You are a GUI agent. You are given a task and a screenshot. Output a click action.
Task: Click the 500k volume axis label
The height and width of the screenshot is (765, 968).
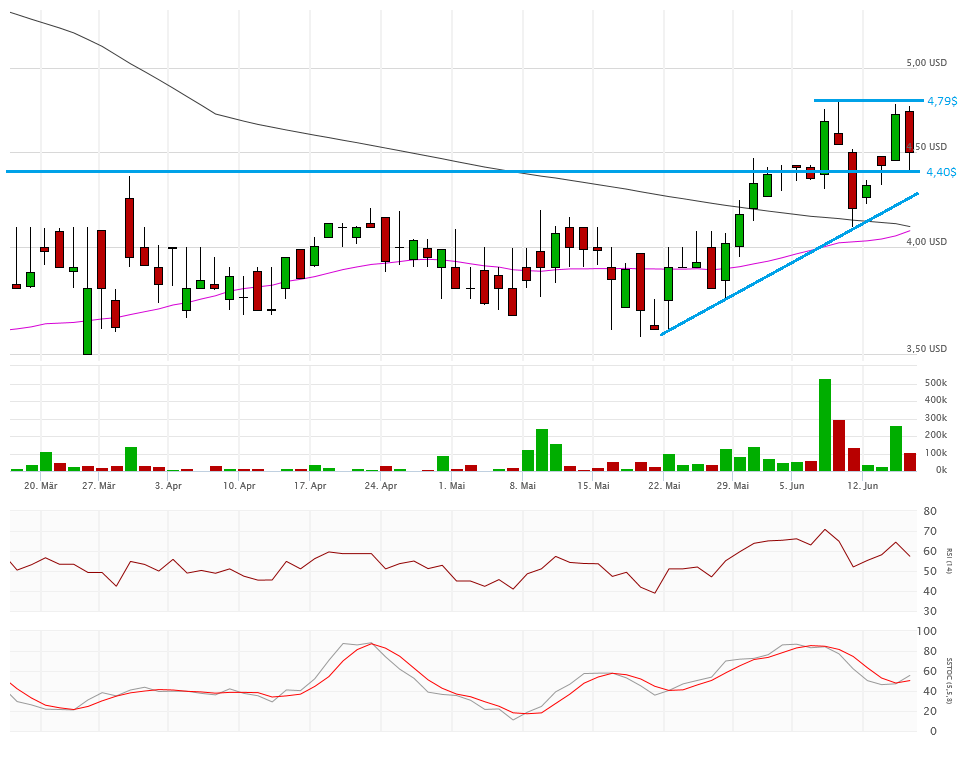click(x=936, y=383)
